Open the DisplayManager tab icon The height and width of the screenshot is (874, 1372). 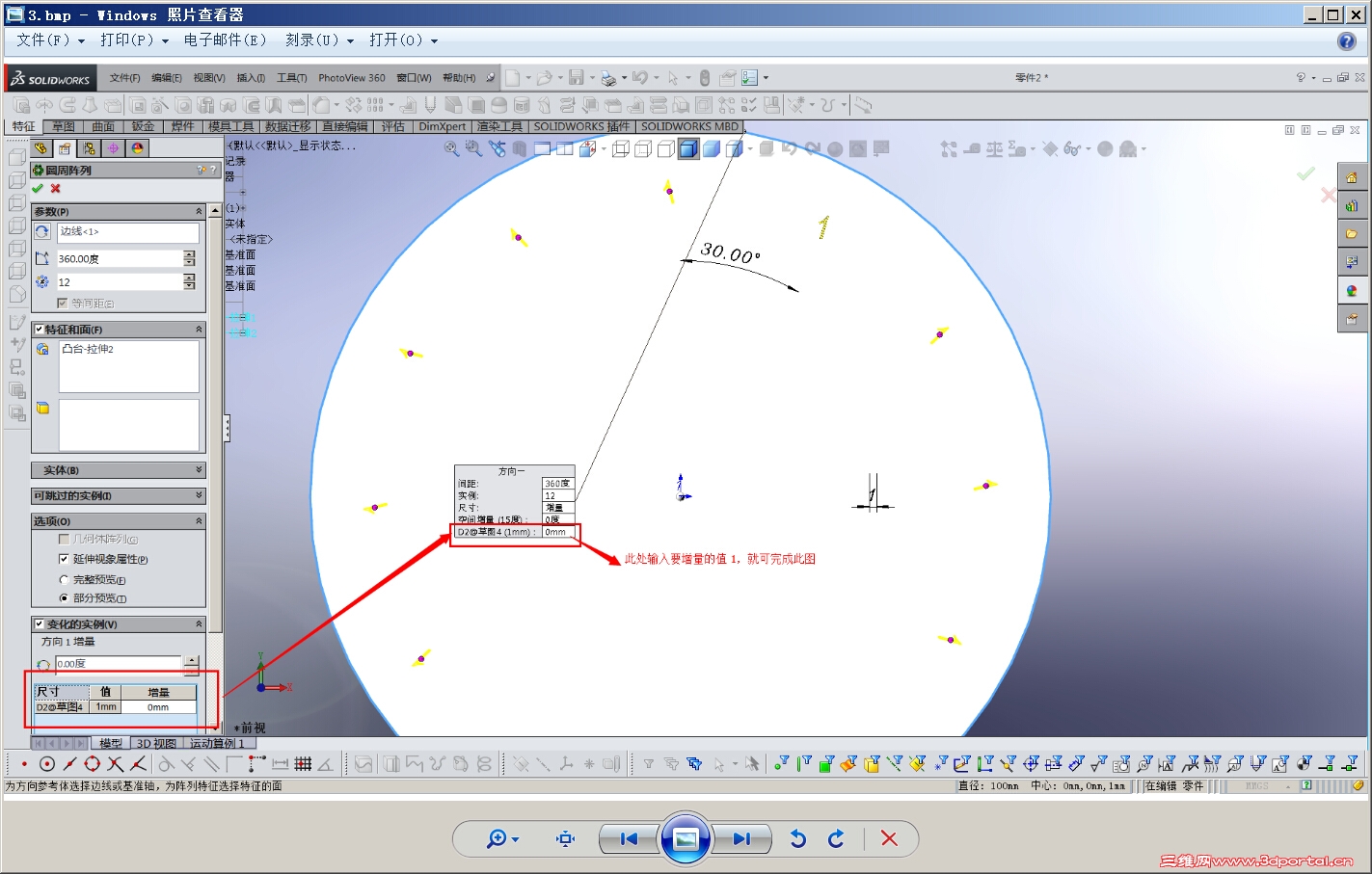(137, 148)
